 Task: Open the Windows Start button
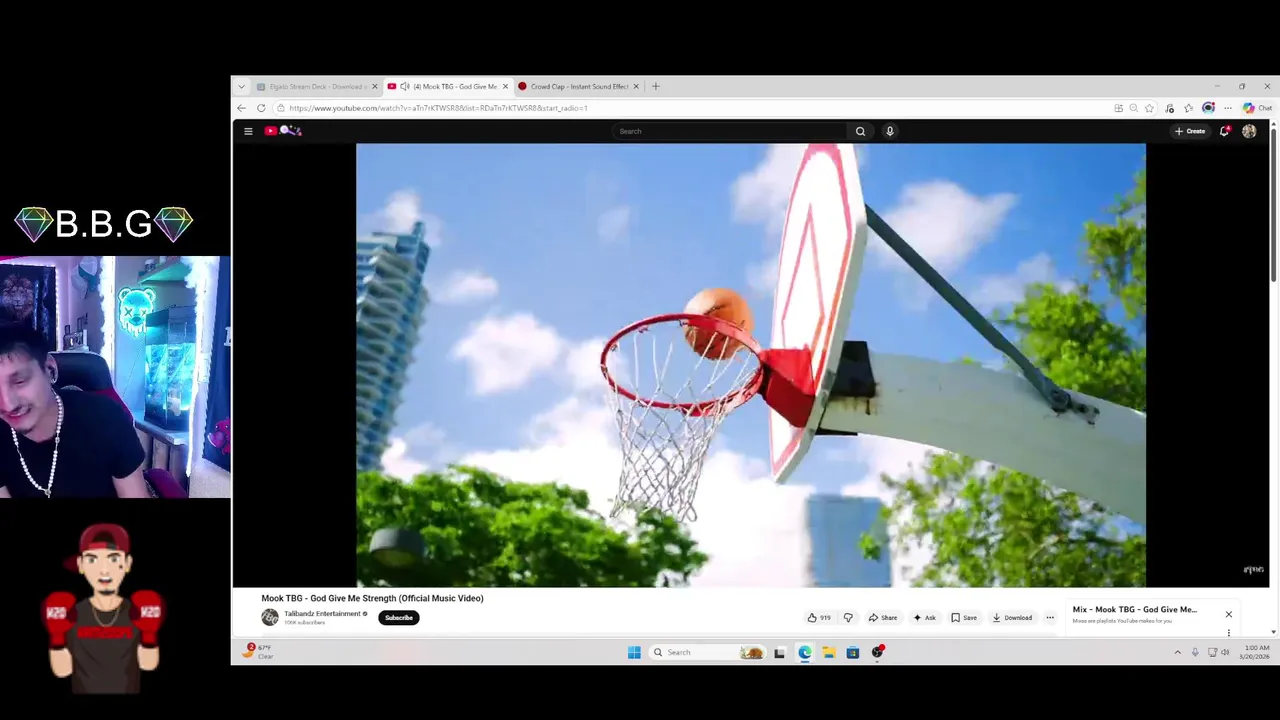coord(634,652)
